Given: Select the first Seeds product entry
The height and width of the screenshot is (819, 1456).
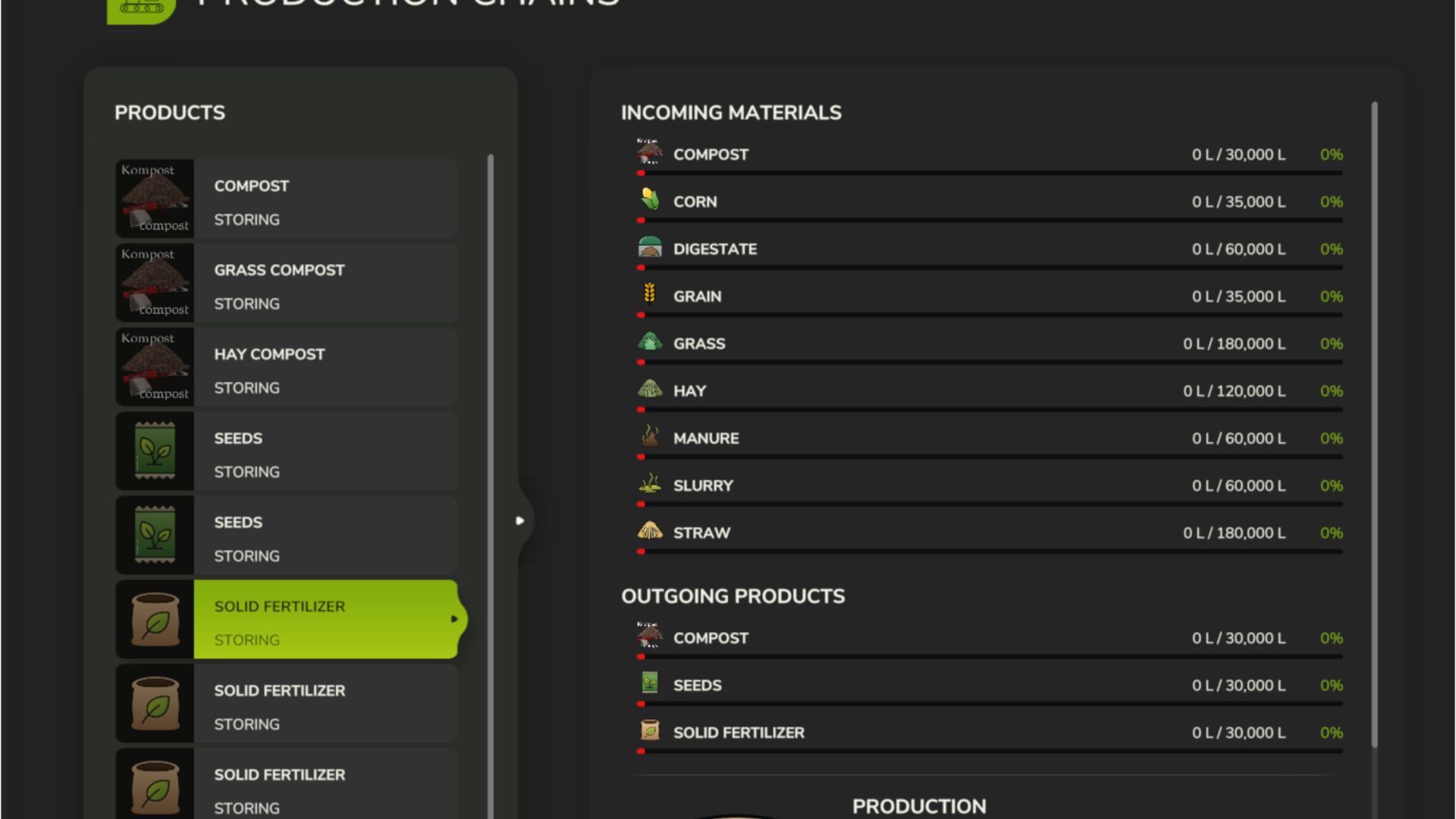Looking at the screenshot, I should click(325, 451).
